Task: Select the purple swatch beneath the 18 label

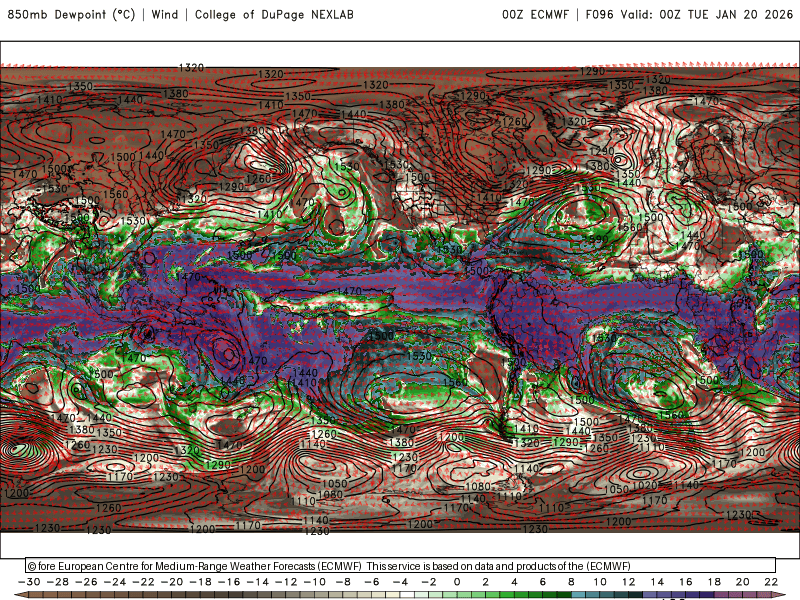Action: point(721,595)
